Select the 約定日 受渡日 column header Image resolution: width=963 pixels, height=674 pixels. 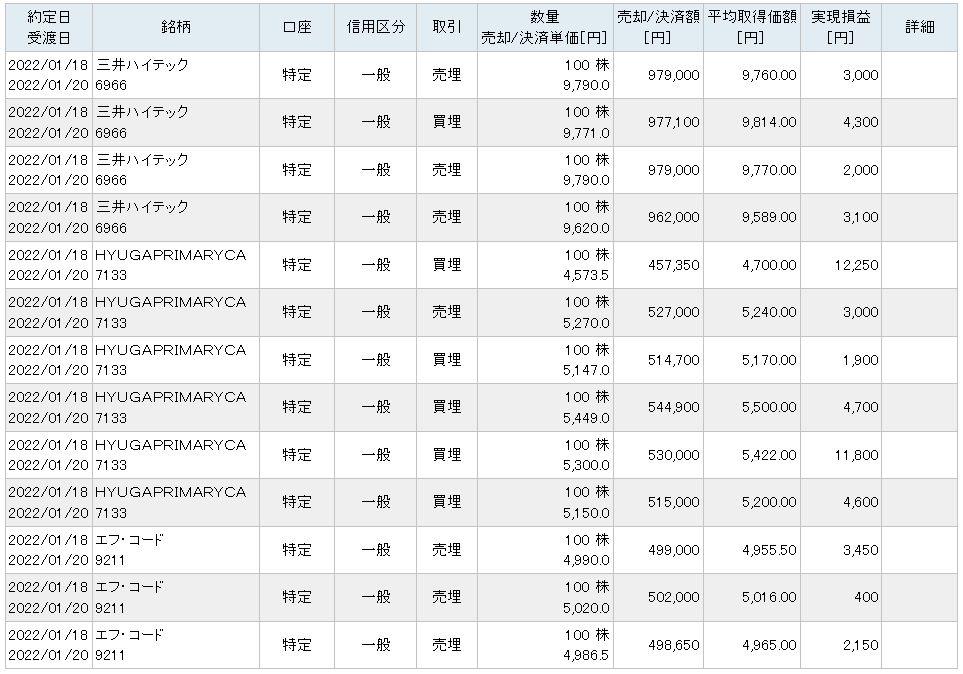pos(49,27)
